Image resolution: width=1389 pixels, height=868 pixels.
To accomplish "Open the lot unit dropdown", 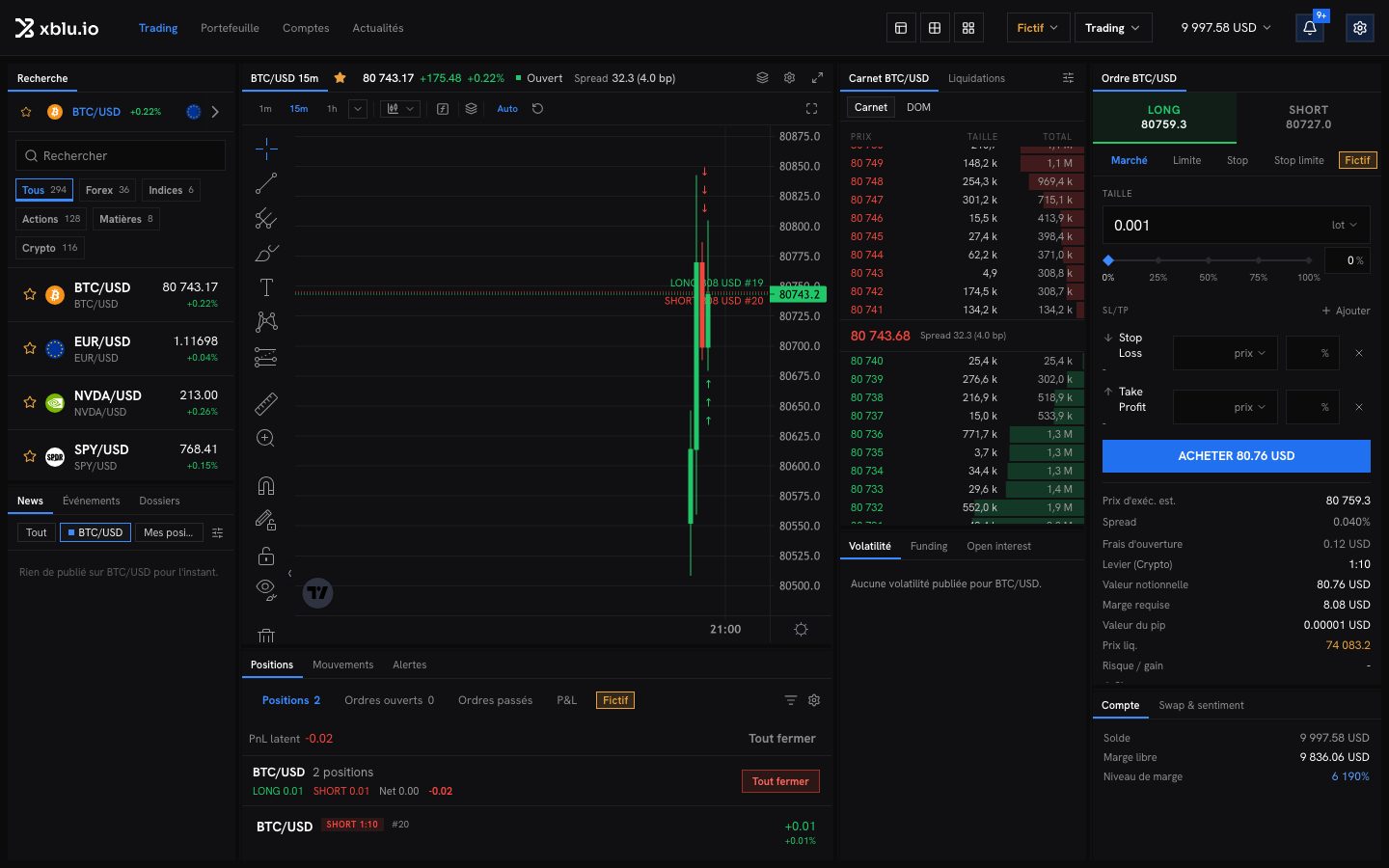I will point(1344,226).
